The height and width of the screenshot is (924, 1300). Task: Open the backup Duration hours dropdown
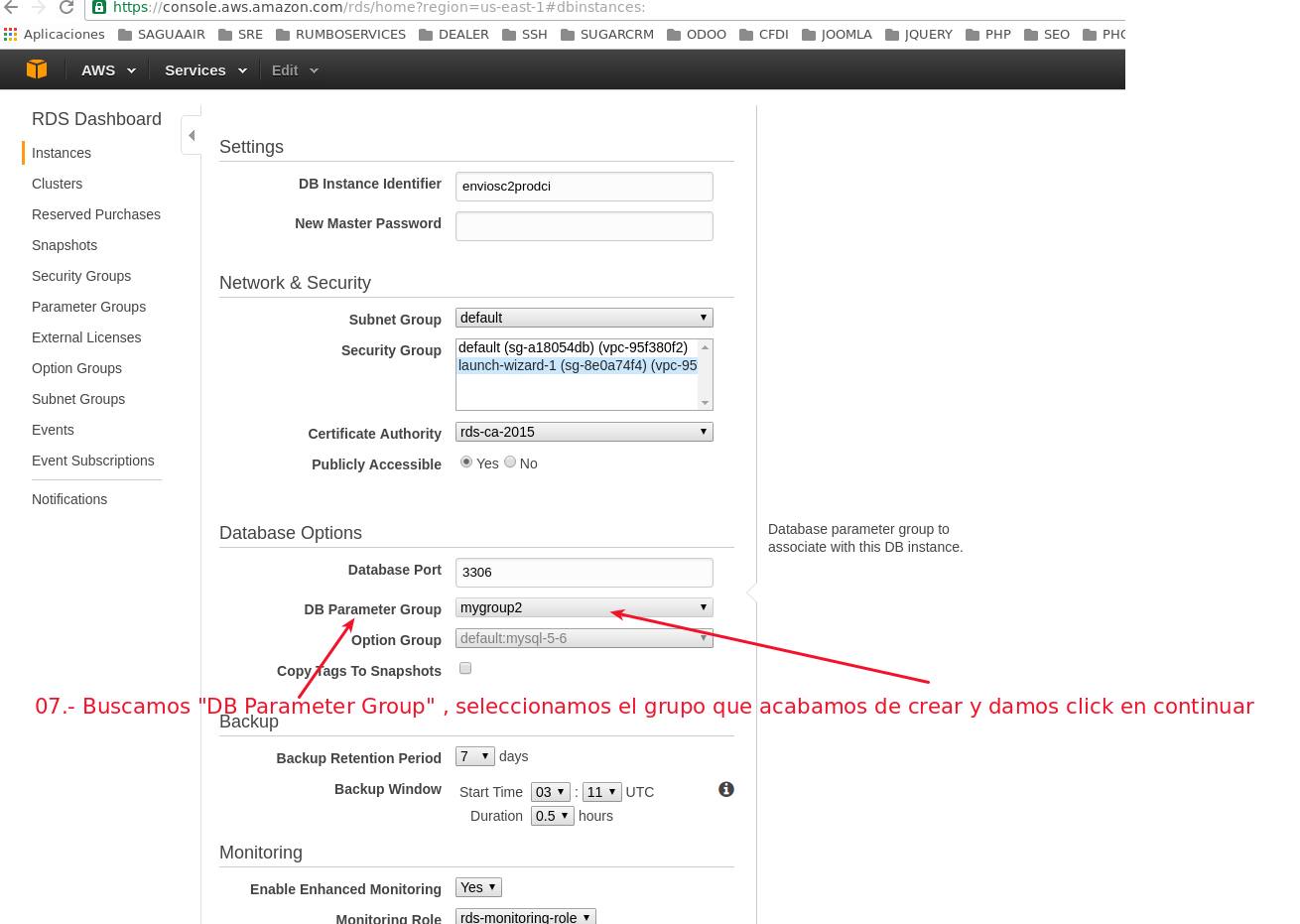[553, 816]
